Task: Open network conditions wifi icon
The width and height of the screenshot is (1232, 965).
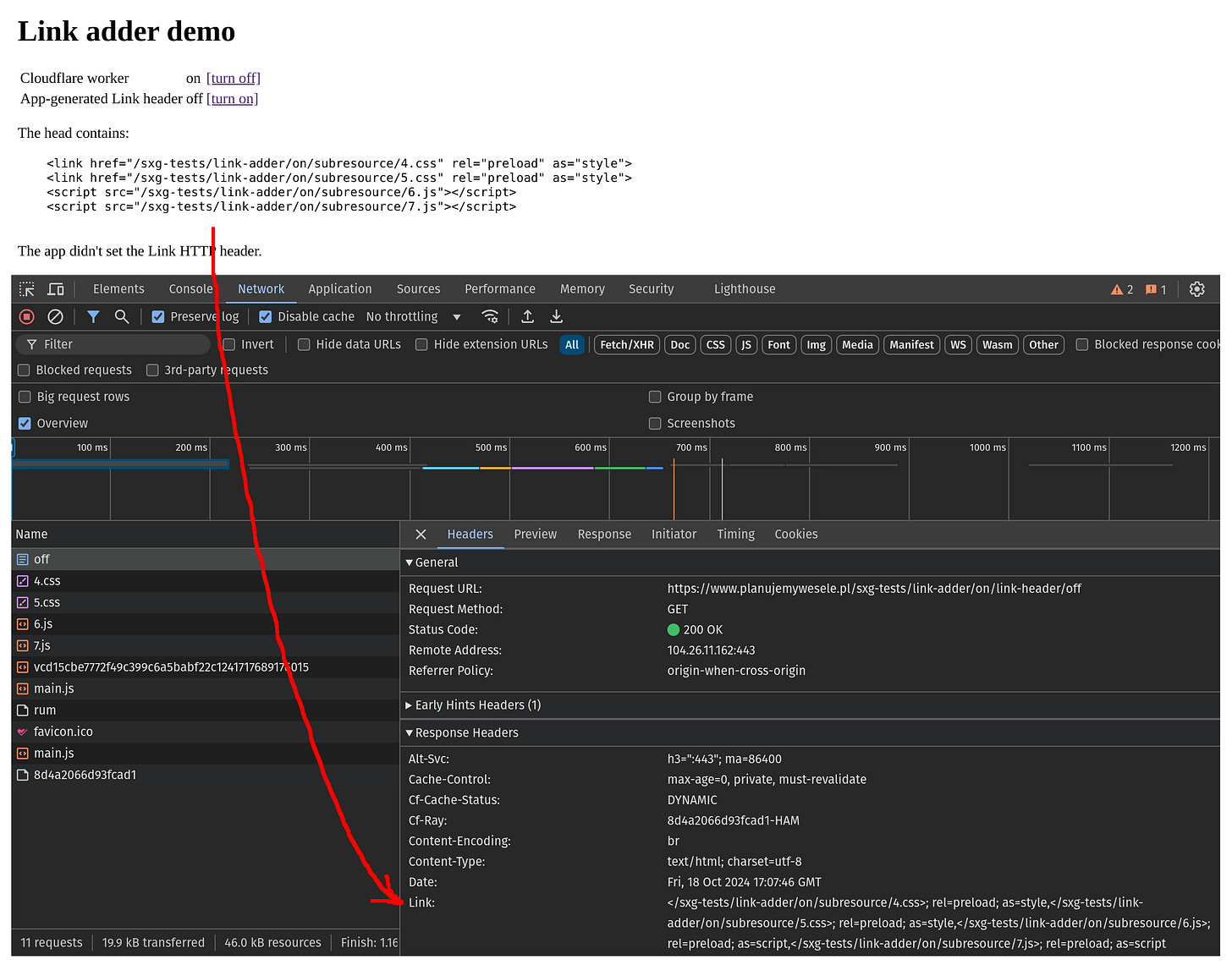Action: (x=490, y=316)
